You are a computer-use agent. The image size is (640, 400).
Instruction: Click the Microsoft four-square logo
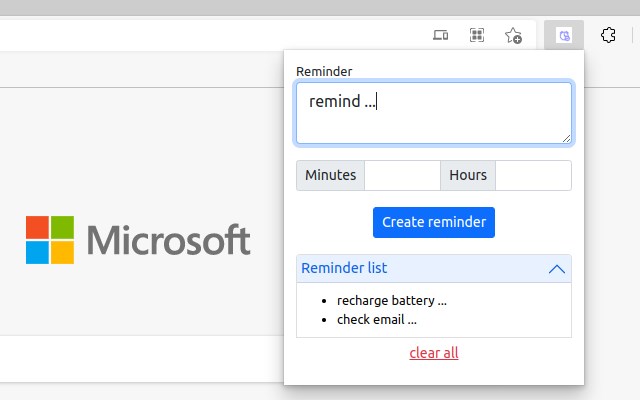click(50, 240)
